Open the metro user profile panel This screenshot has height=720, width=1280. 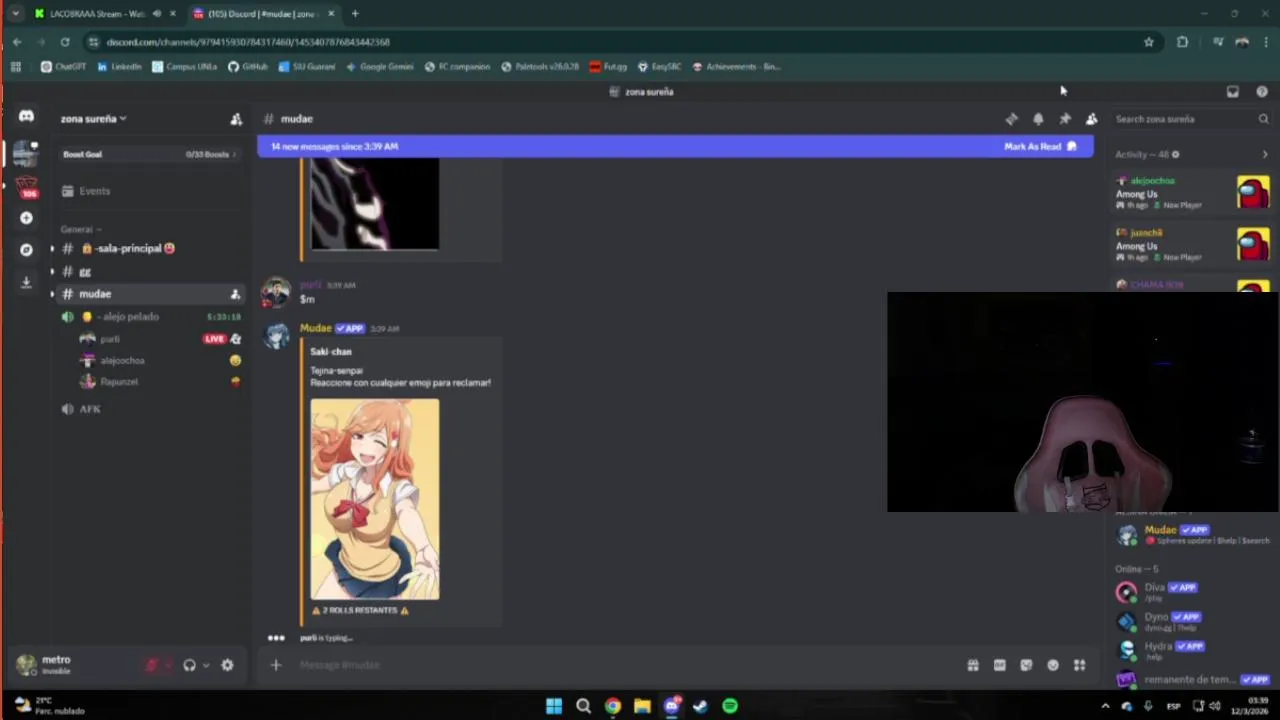click(70, 665)
